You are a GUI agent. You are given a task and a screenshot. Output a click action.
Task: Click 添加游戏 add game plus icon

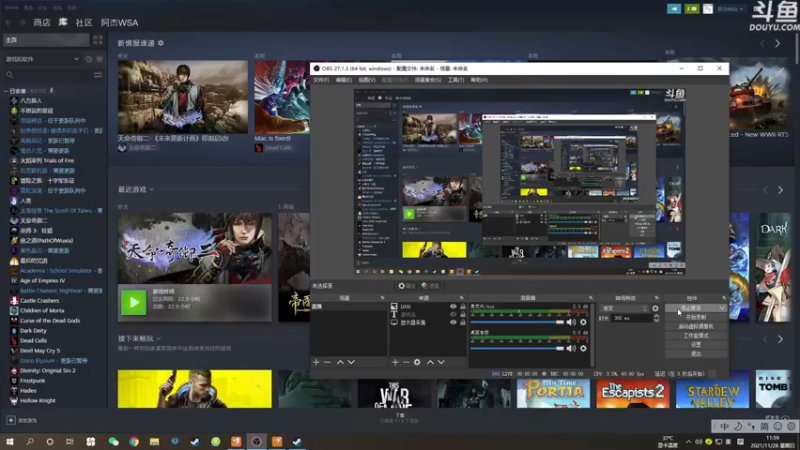click(11, 420)
